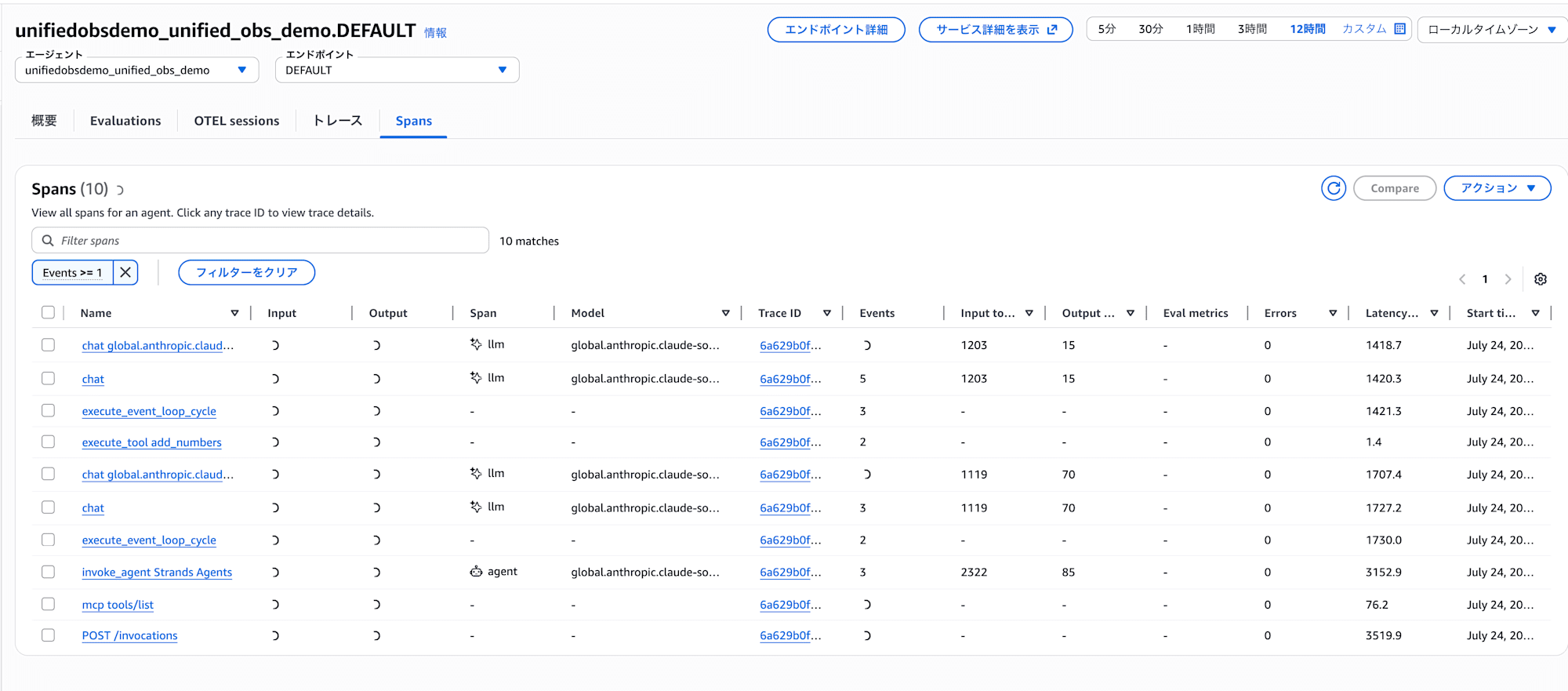Select 5分 time range
1568x691 pixels.
[x=1106, y=29]
